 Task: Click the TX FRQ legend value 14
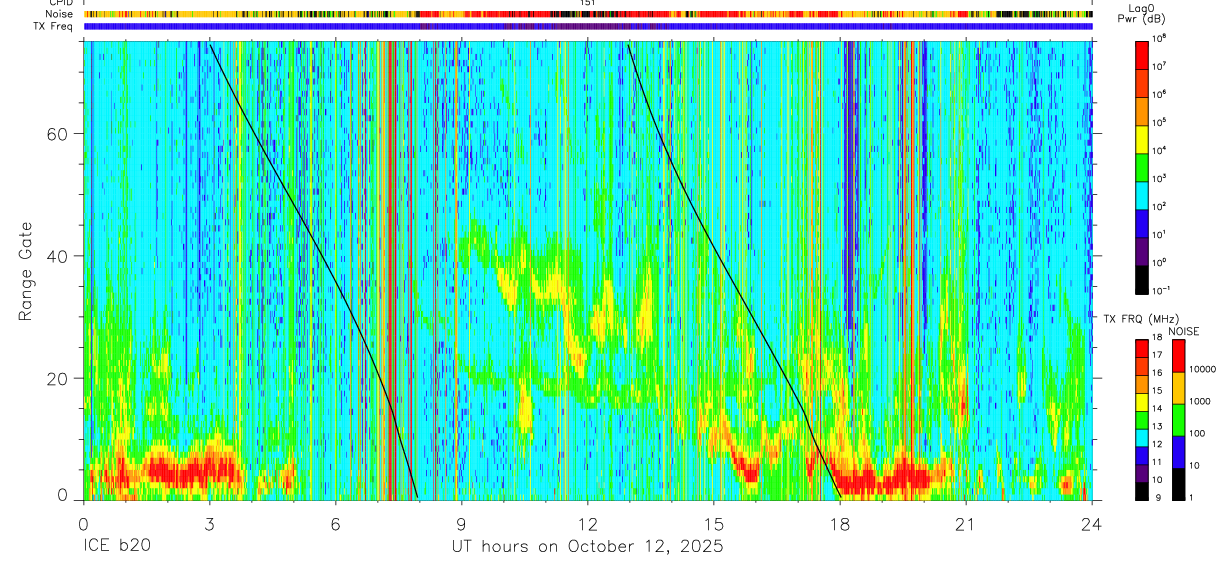1157,410
